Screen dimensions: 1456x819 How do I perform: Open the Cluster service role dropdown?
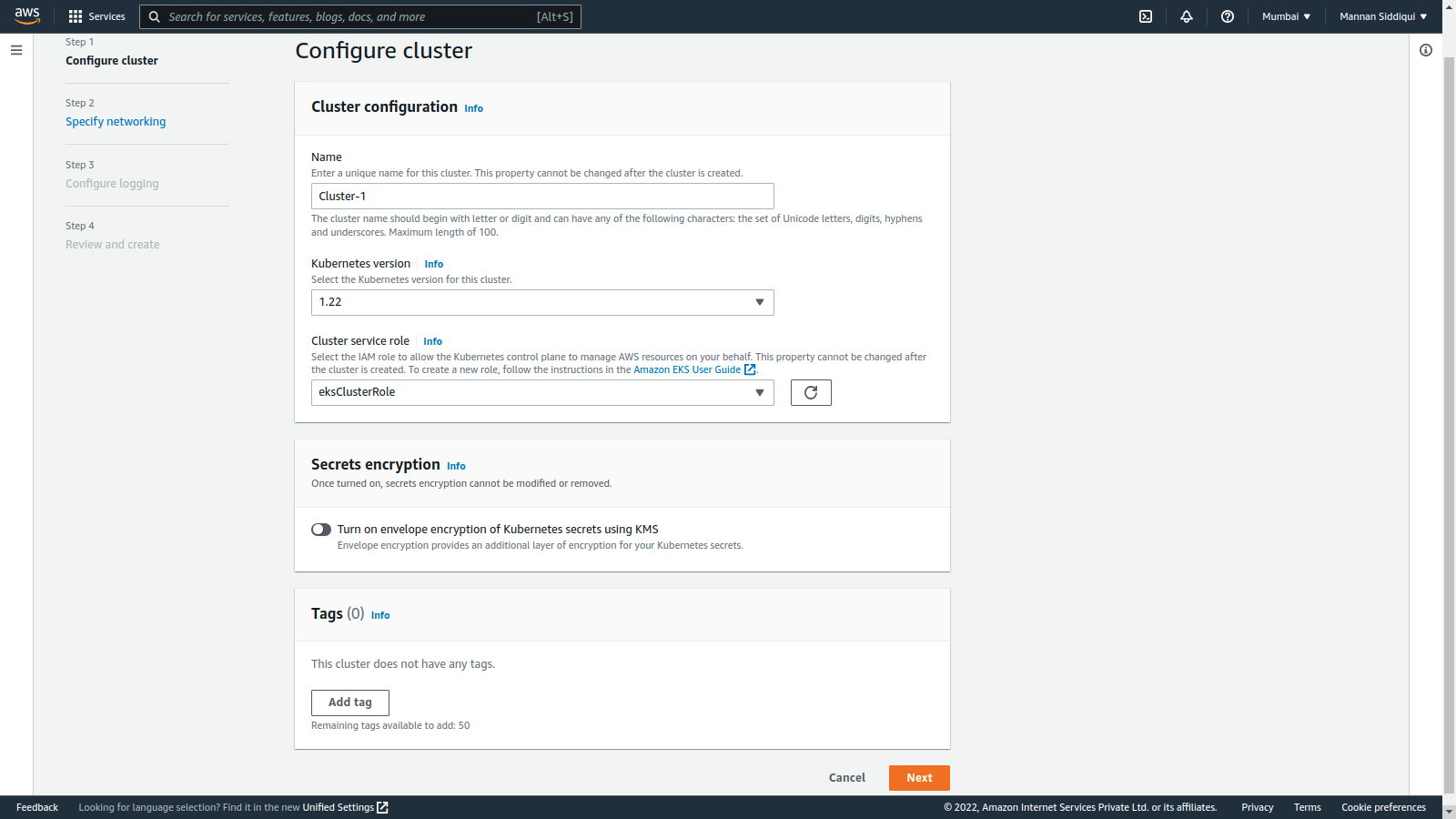pyautogui.click(x=759, y=392)
